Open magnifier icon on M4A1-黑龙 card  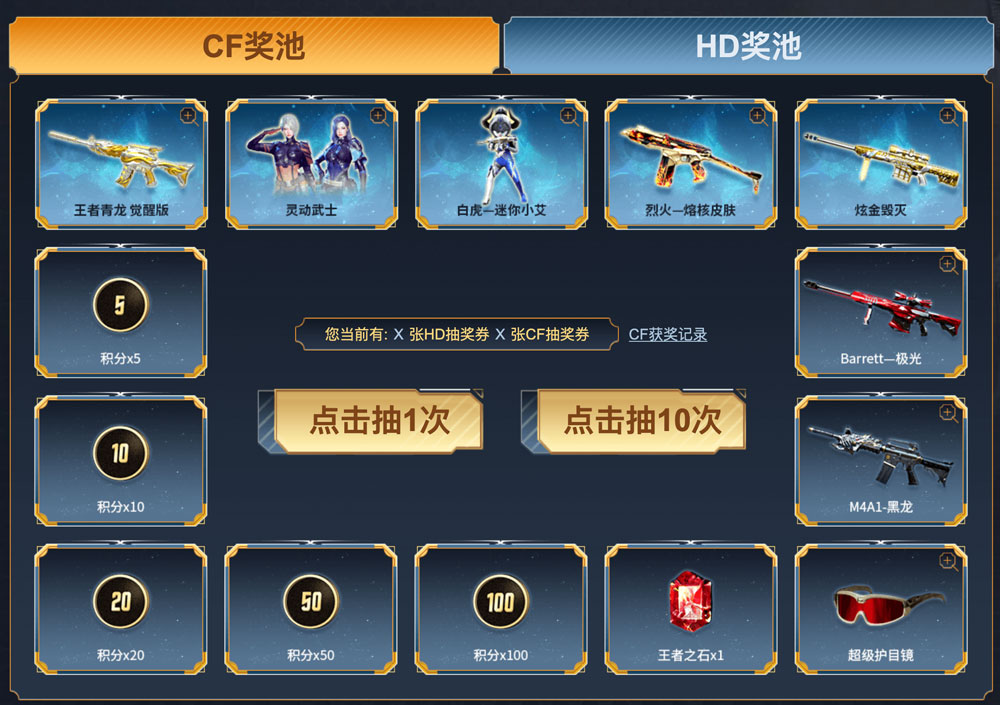coord(948,413)
